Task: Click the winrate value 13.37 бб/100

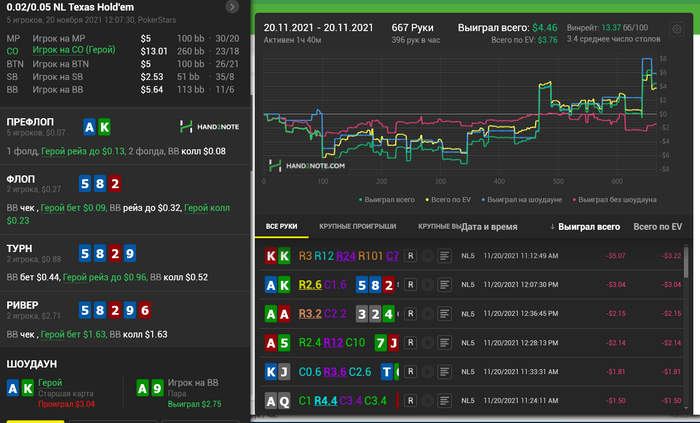Action: pyautogui.click(x=625, y=28)
